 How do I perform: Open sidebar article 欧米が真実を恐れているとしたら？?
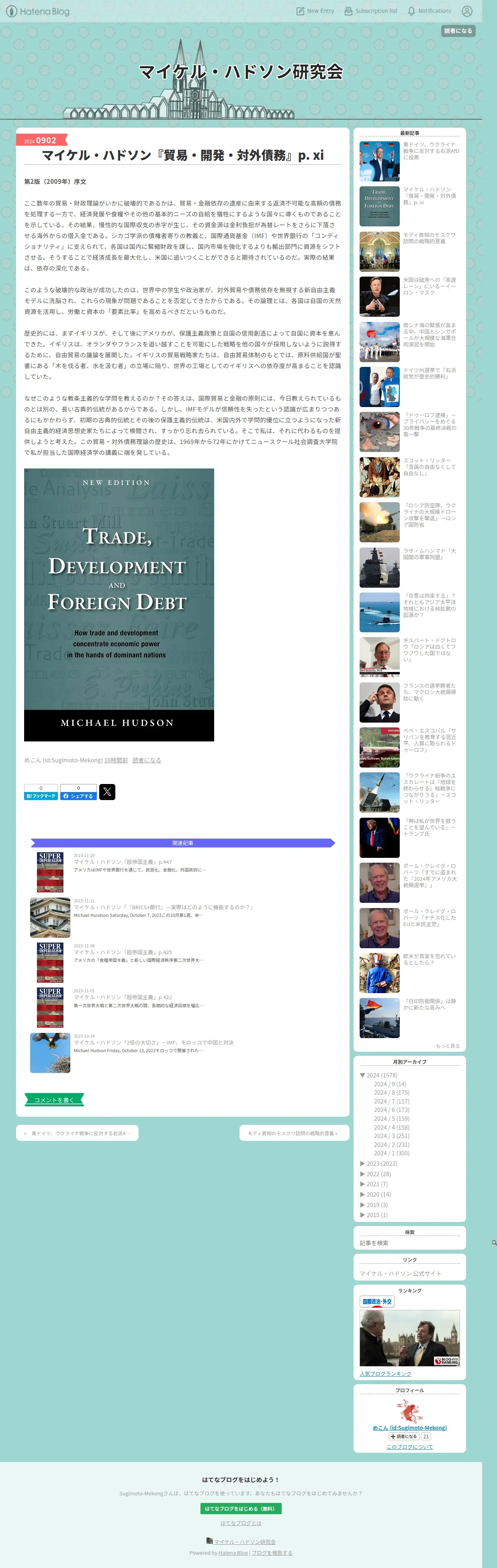pos(430,959)
